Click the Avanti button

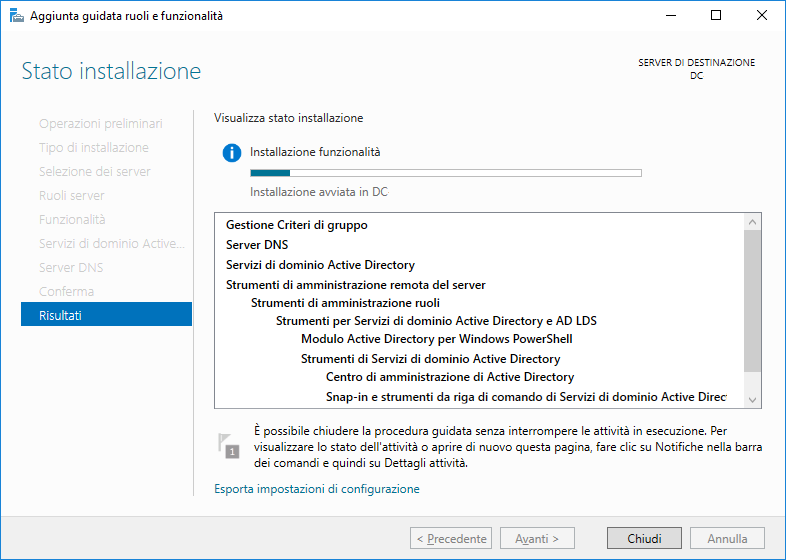(x=537, y=538)
